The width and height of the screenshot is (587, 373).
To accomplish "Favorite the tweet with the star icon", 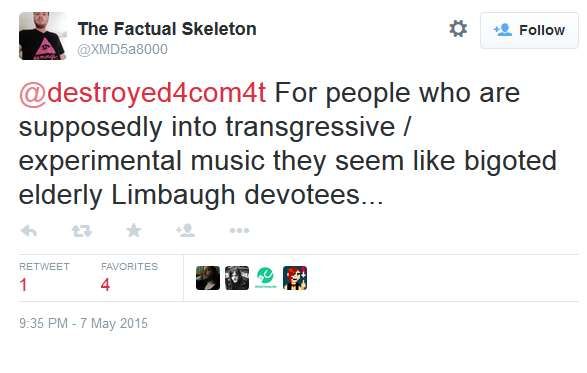I will (134, 230).
